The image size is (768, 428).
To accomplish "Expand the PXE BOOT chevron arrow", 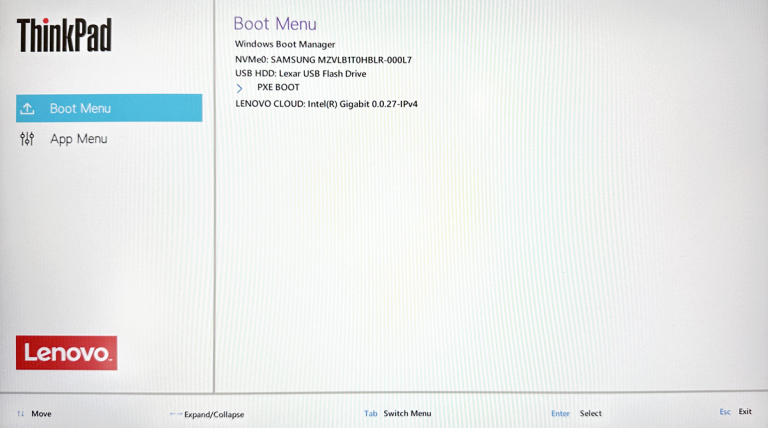I will pos(239,88).
